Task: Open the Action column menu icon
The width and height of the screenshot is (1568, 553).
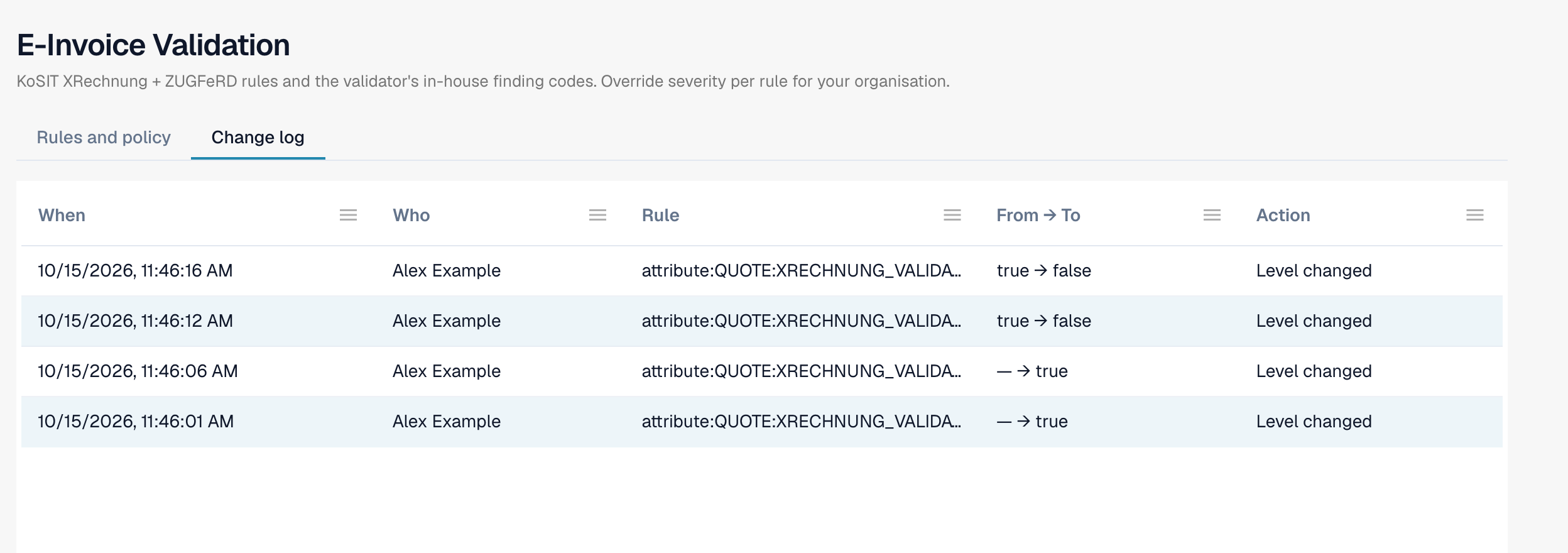Action: click(1475, 216)
